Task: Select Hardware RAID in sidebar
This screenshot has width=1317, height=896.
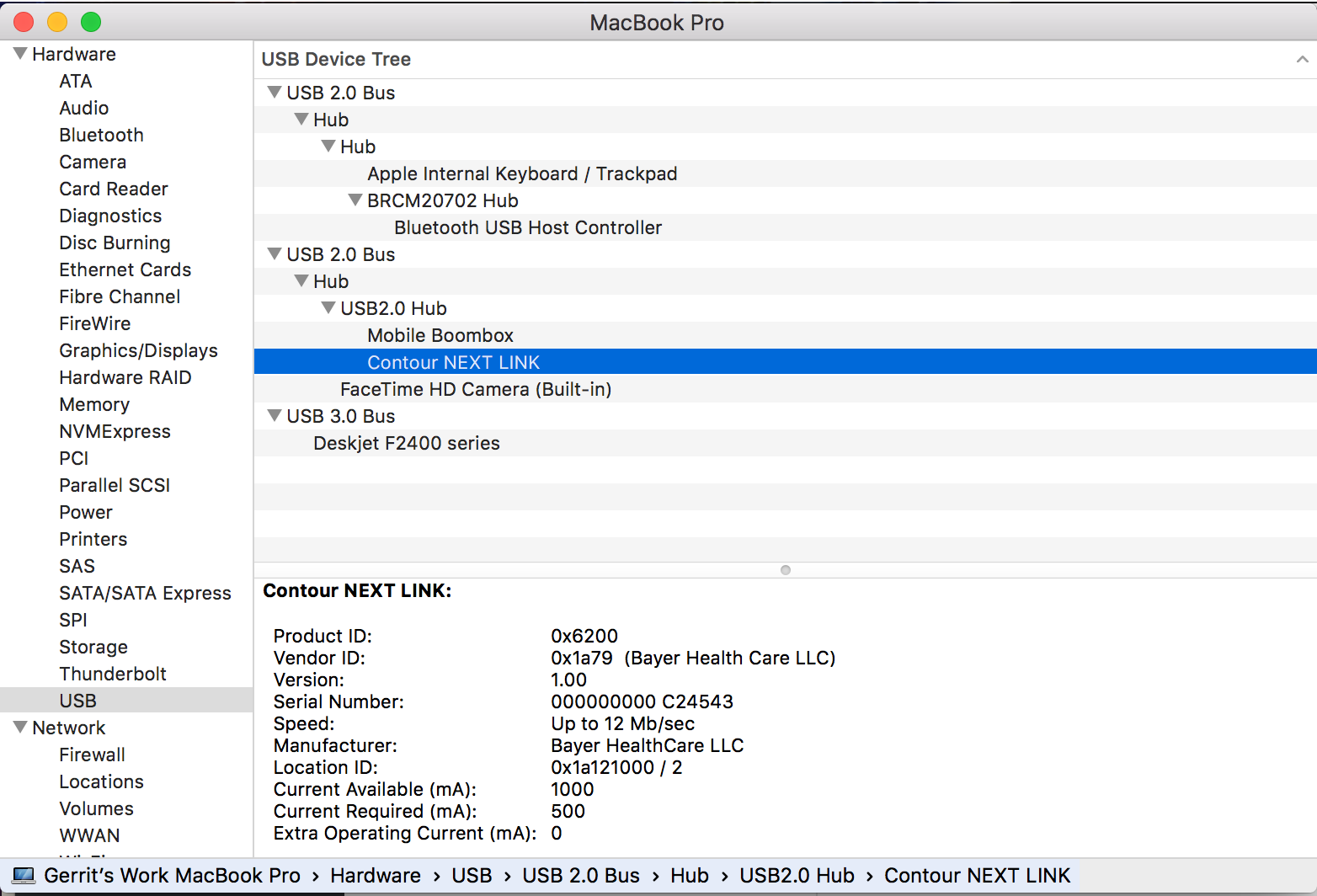Action: 125,377
